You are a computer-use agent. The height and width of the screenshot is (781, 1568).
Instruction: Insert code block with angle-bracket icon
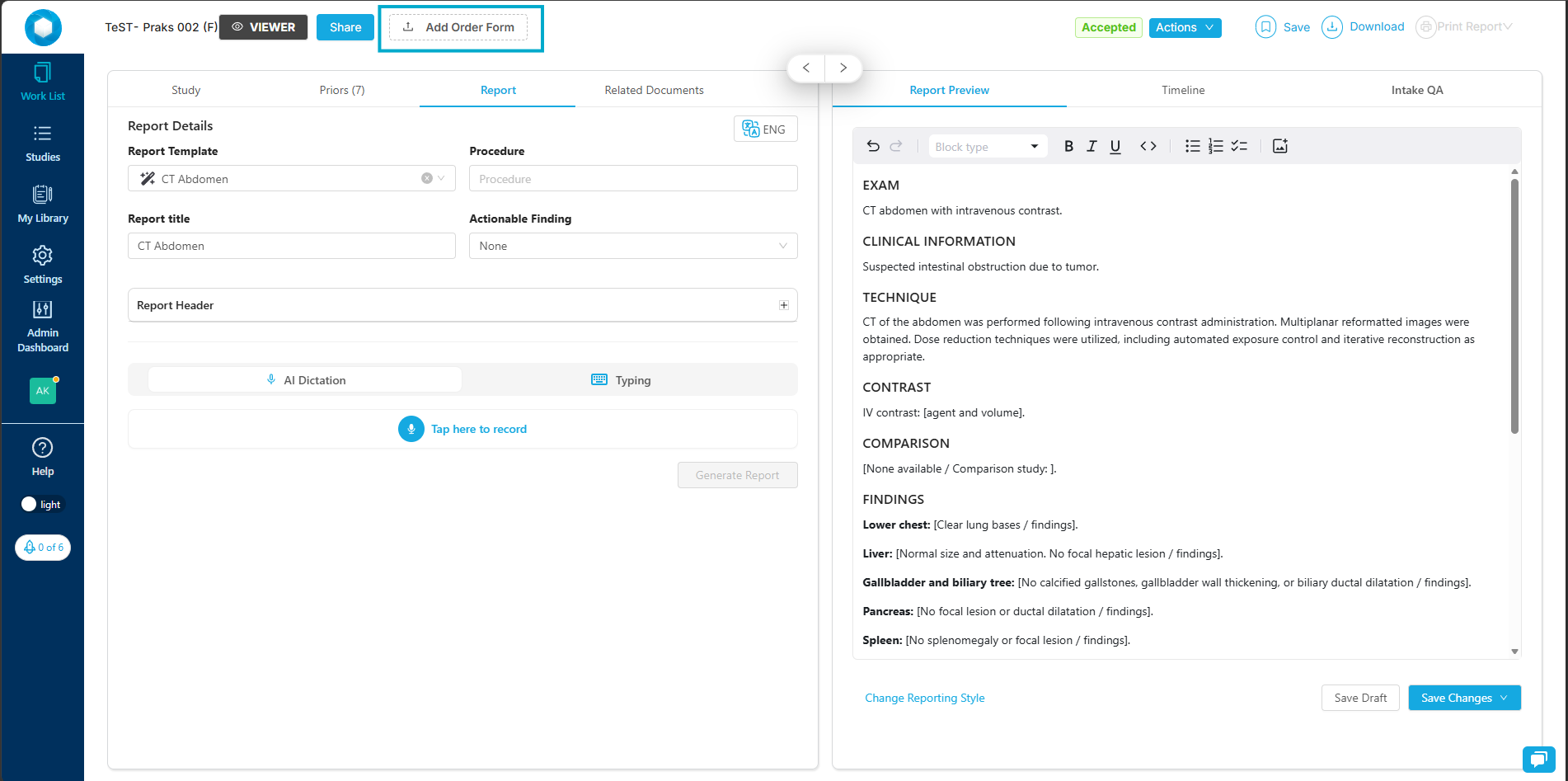click(x=1148, y=146)
